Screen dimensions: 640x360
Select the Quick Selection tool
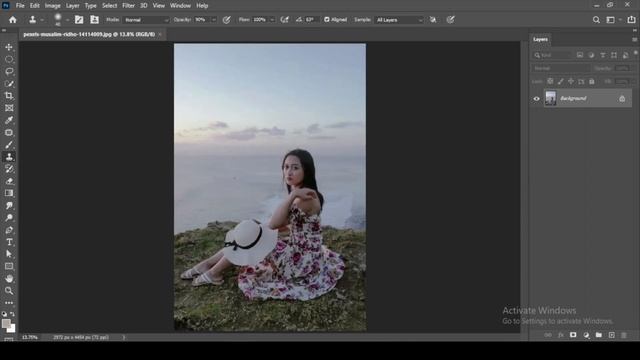[9, 84]
